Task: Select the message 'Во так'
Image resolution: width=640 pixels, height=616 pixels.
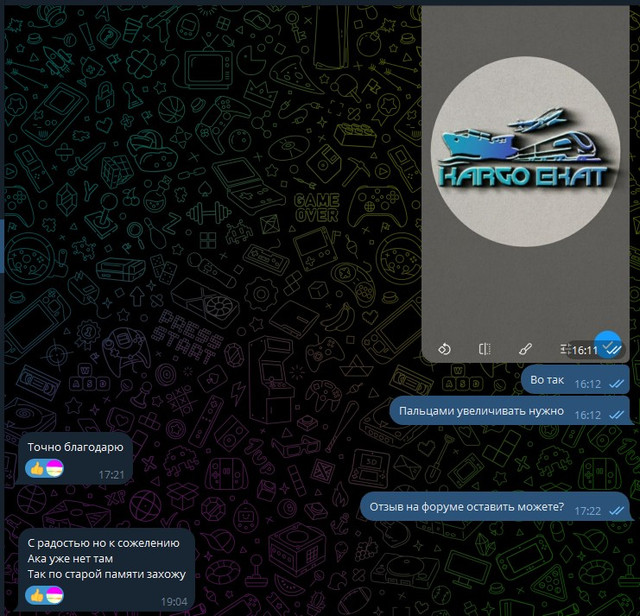Action: pyautogui.click(x=575, y=380)
